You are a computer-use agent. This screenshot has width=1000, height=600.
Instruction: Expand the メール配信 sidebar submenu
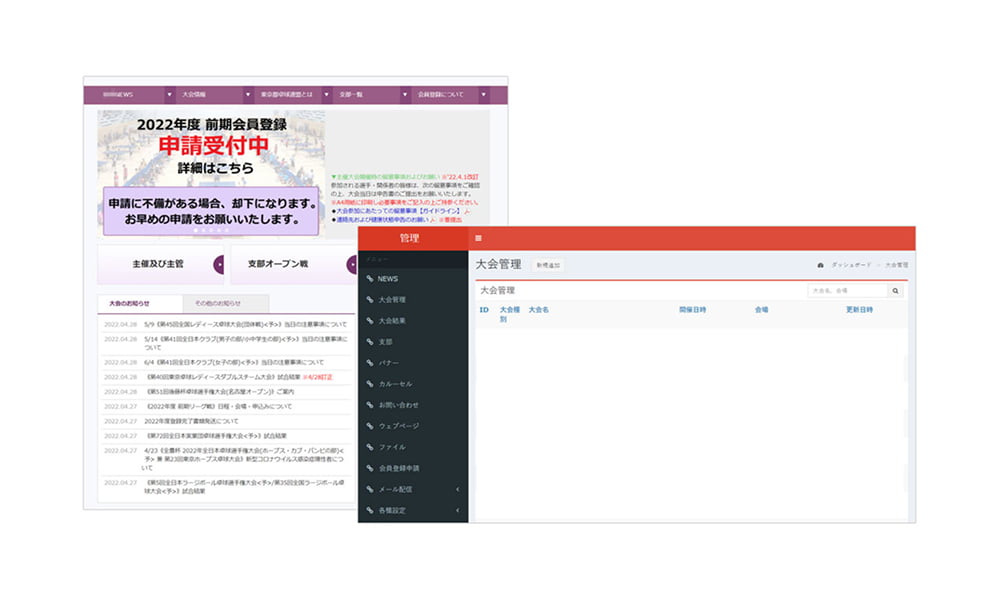tap(457, 489)
